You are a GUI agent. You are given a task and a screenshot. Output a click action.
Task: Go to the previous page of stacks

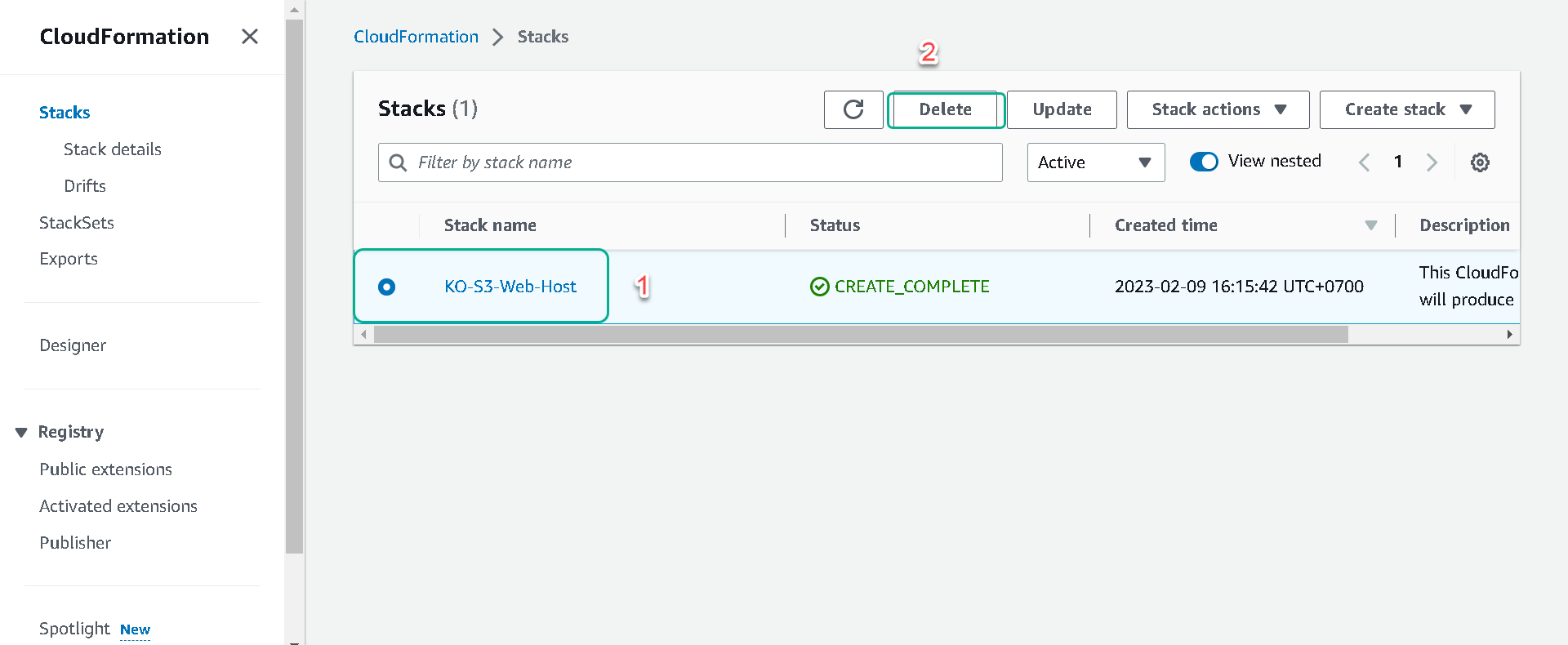click(1364, 162)
